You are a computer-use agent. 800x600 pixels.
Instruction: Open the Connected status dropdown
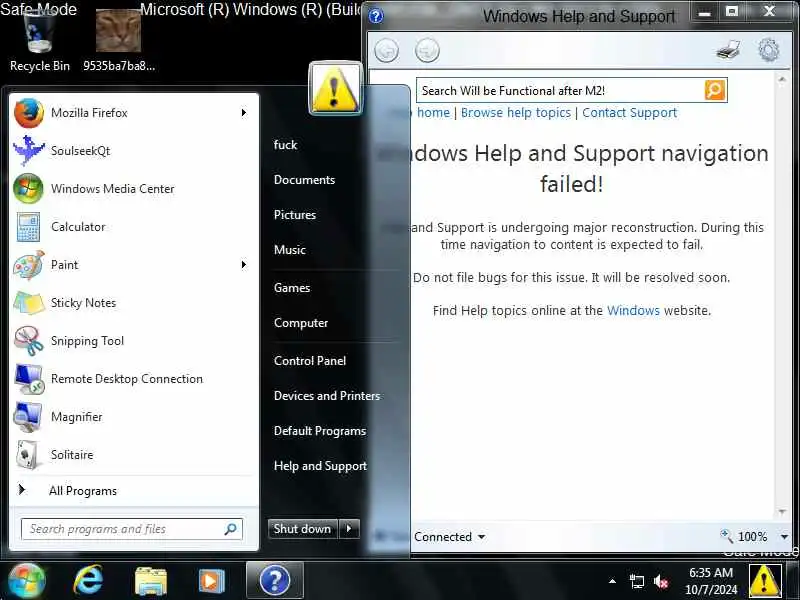pyautogui.click(x=449, y=537)
